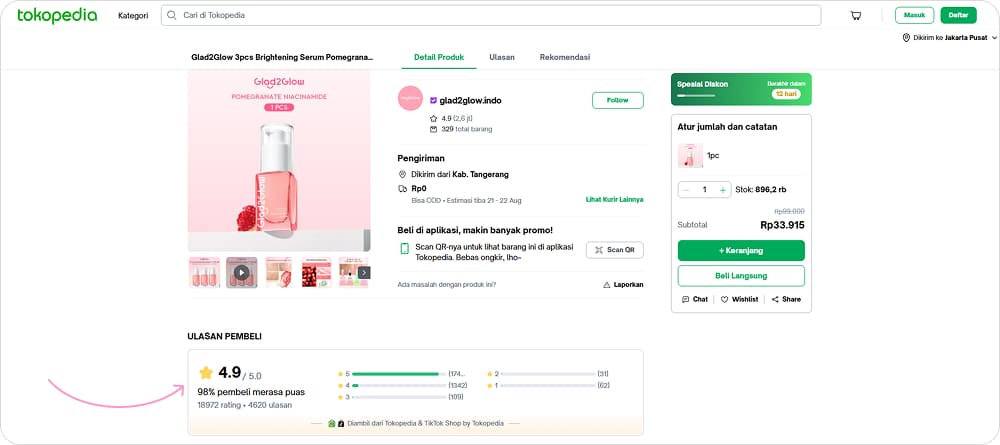The width and height of the screenshot is (1000, 445).
Task: Click 'Ada masalah dengan produk ini?' text
Action: [x=446, y=284]
